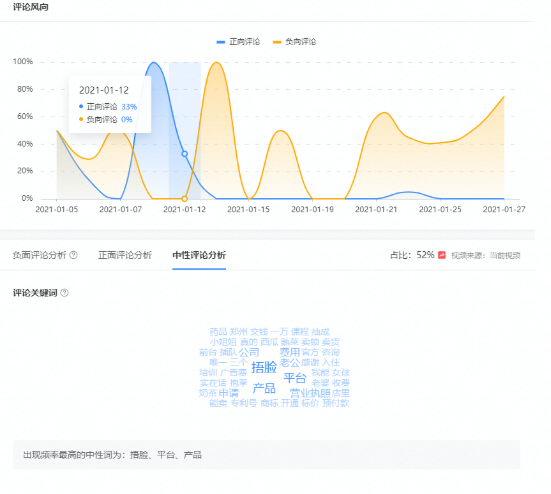Click x-axis date 2021-01-12
Screen dimensions: 551x494
(x=184, y=209)
